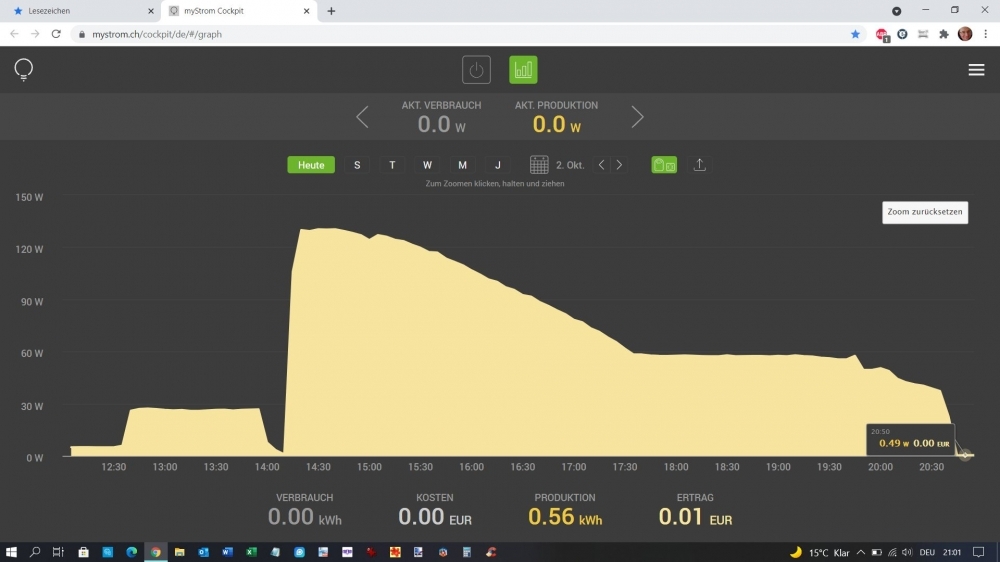Select the 'M' month range button
Screen dimensions: 1000x562
(x=462, y=165)
